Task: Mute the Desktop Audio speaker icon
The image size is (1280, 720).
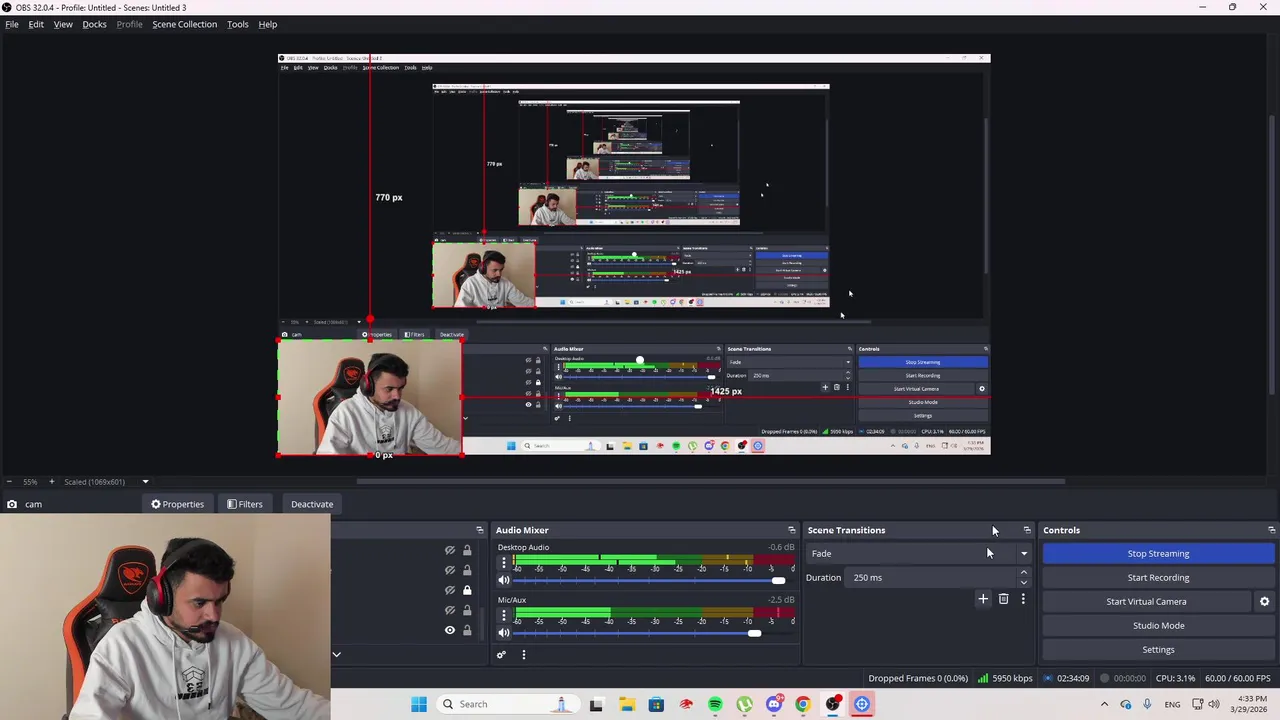Action: (504, 581)
